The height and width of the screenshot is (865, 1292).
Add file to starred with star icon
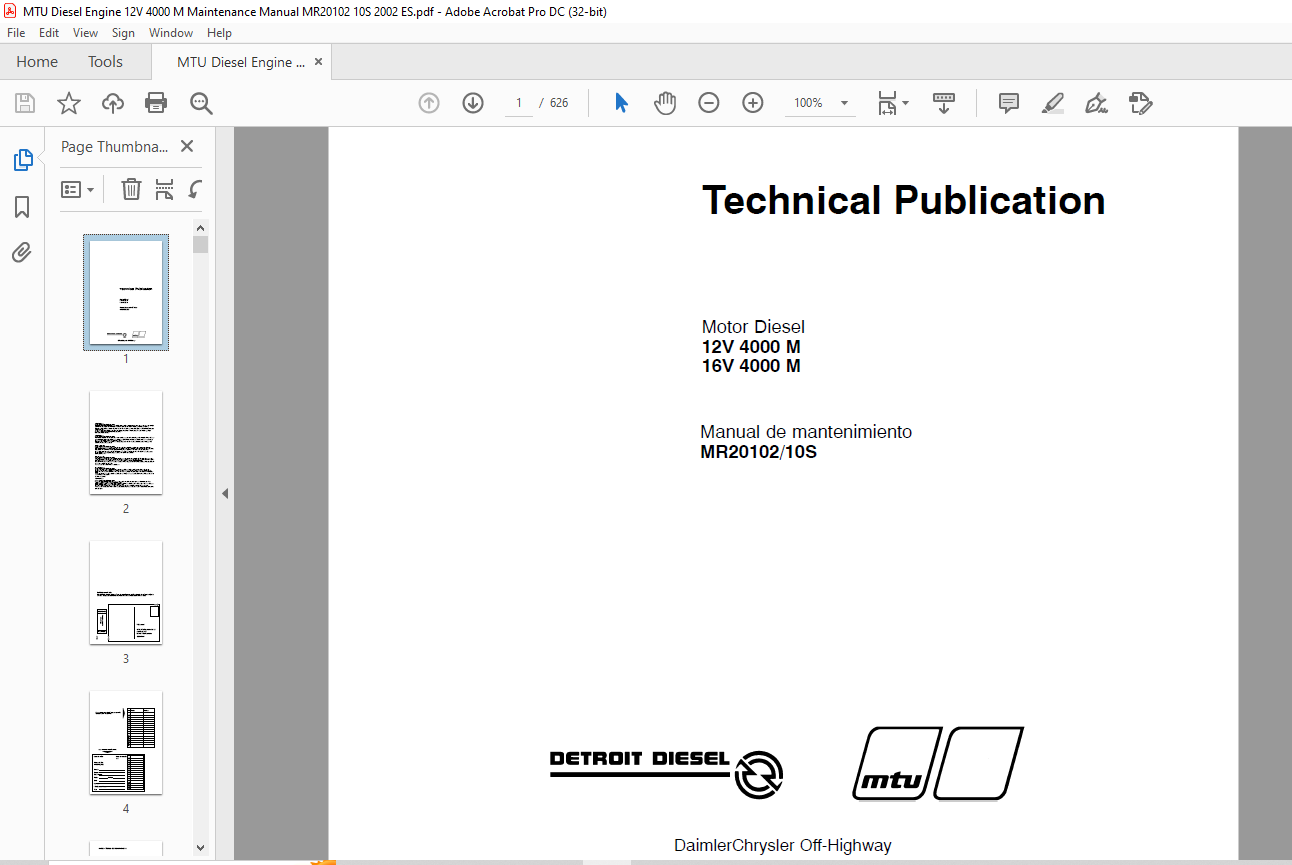click(69, 103)
